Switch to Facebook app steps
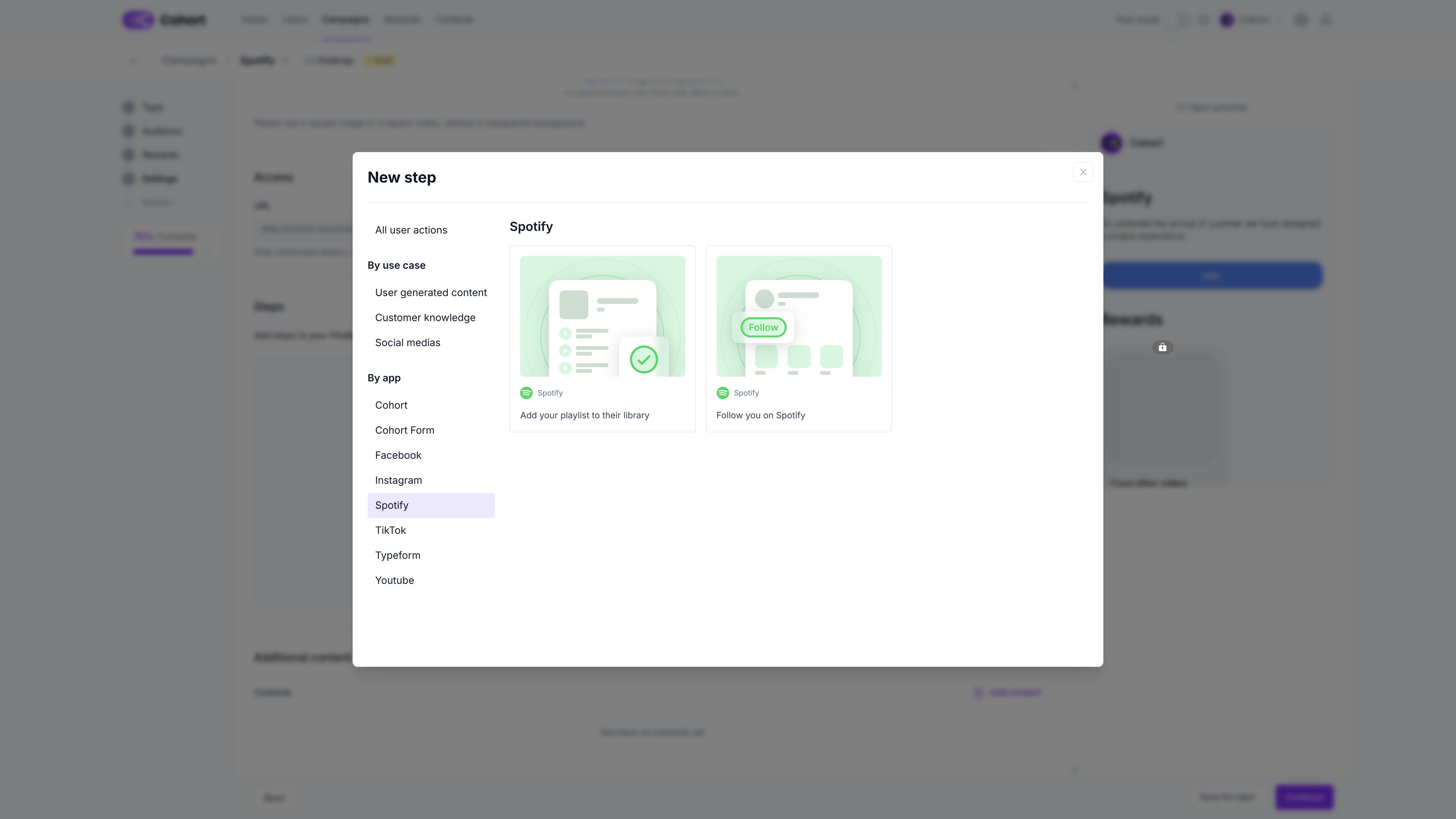 [x=398, y=455]
